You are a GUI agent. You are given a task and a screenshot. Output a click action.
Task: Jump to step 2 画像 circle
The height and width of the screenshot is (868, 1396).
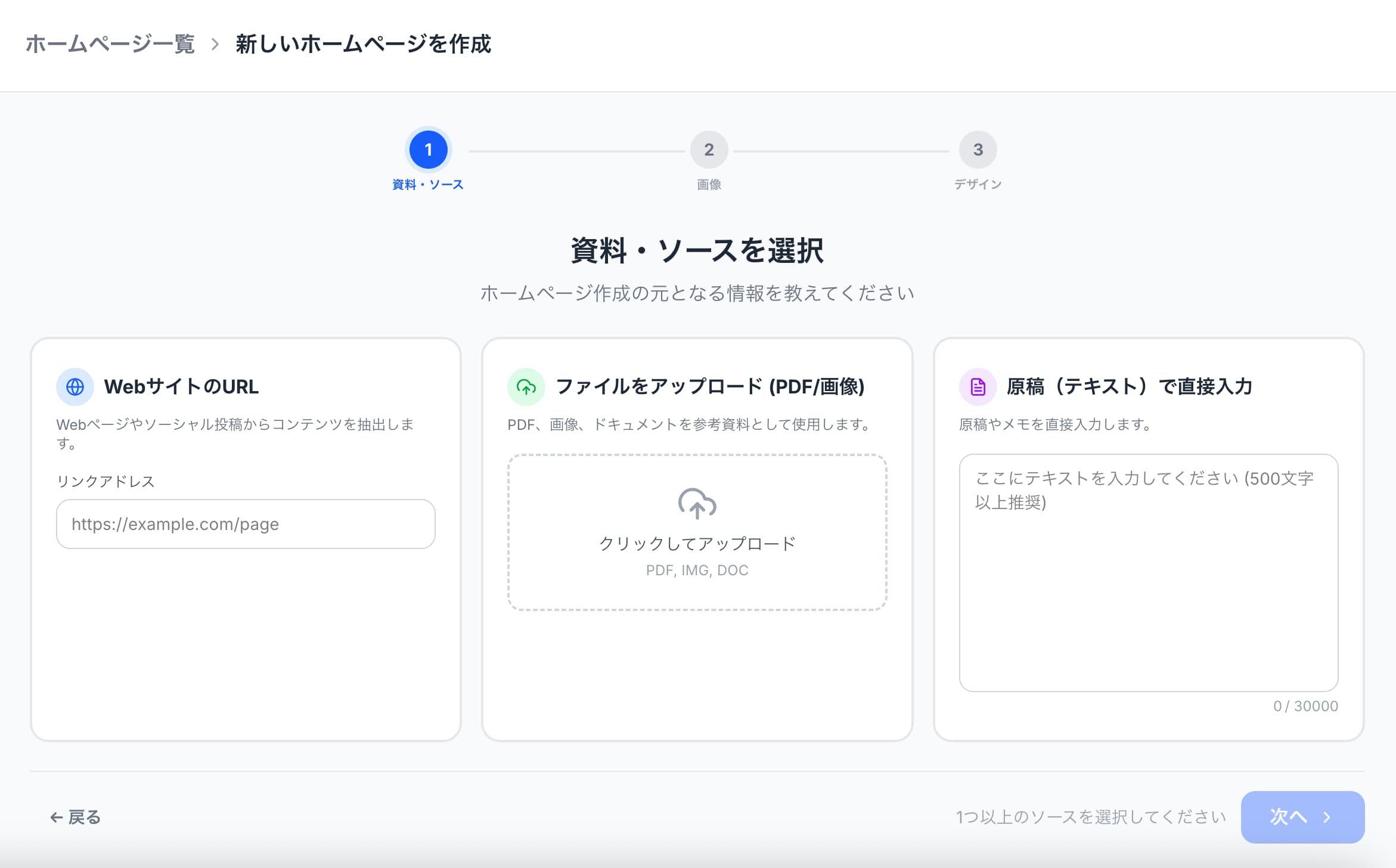pos(709,150)
